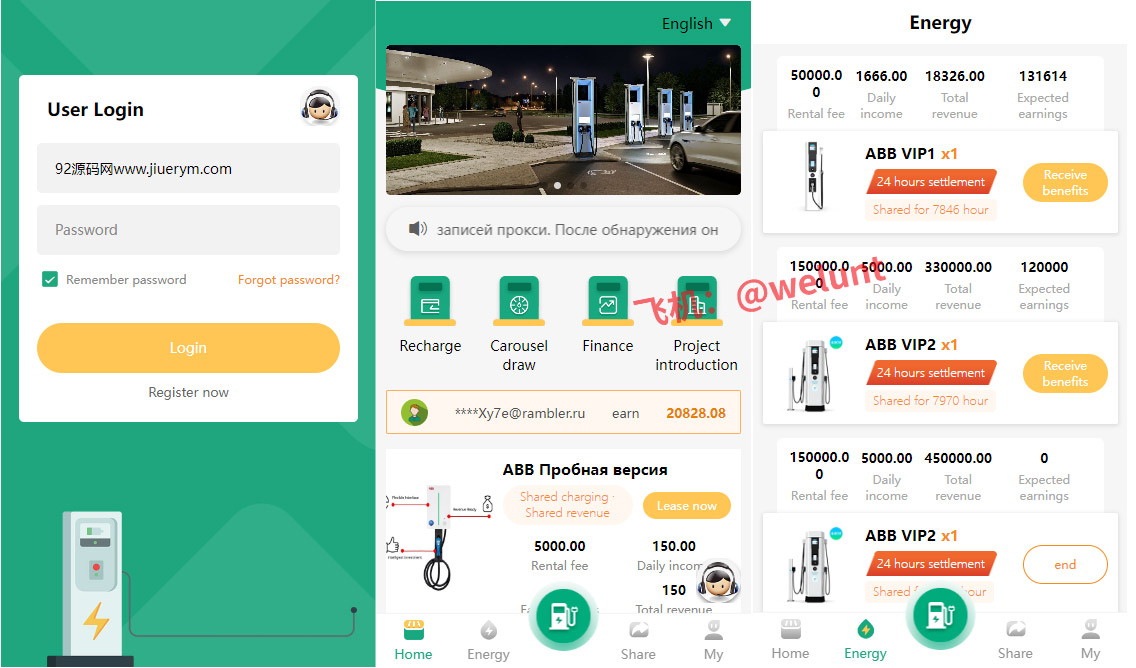Select Energy tab on Energy screen
The height and width of the screenshot is (668, 1136).
[865, 640]
